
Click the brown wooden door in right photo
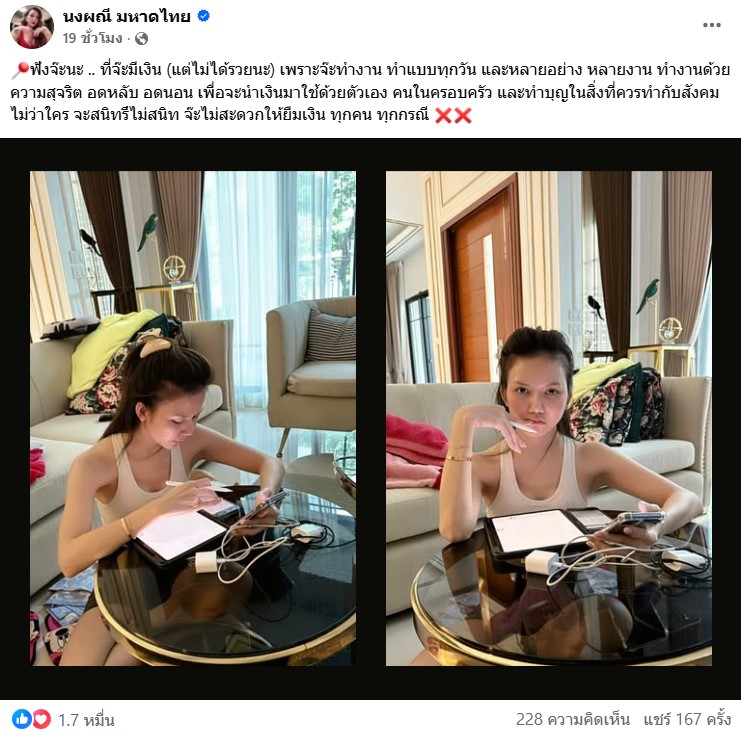point(482,284)
